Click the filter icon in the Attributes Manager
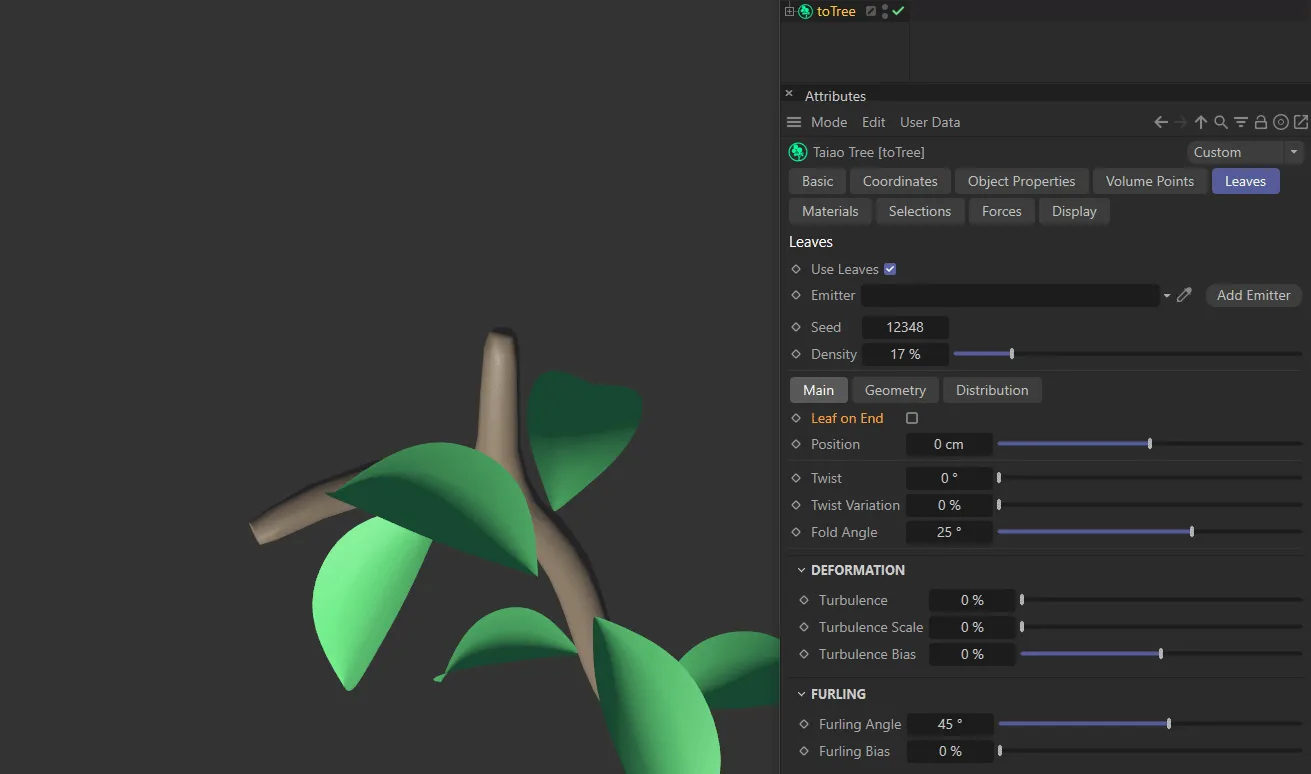This screenshot has height=774, width=1311. pos(1240,121)
